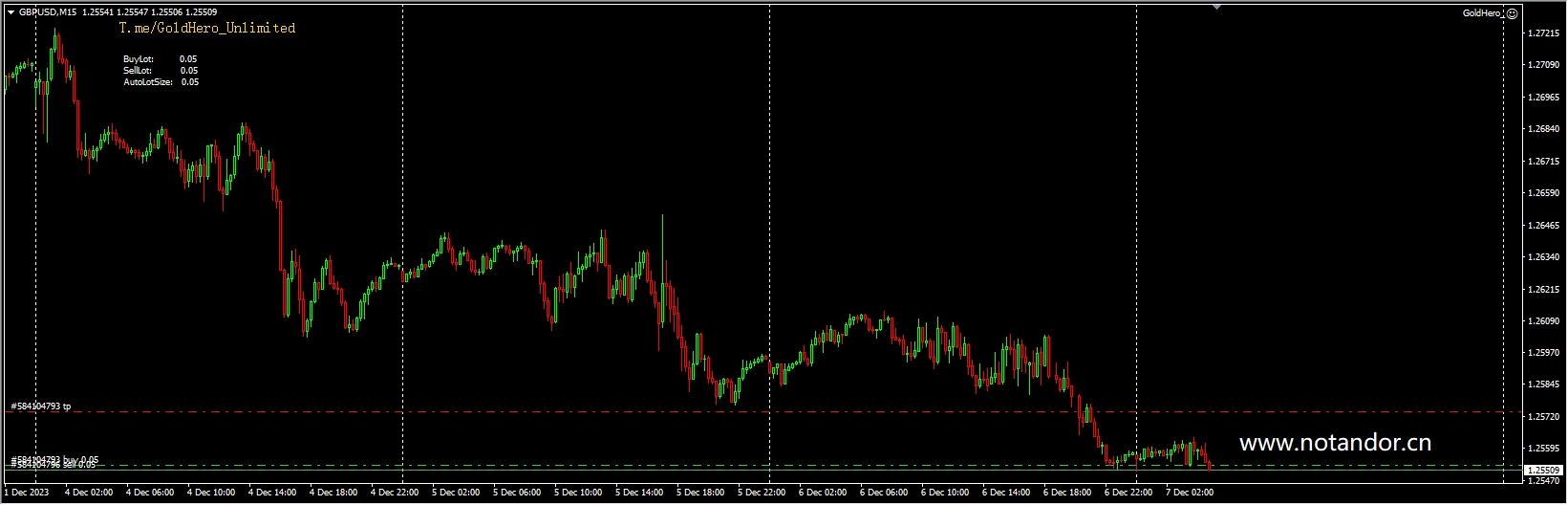
Task: Click the 5 Dec 22:00 time label
Action: pyautogui.click(x=762, y=493)
